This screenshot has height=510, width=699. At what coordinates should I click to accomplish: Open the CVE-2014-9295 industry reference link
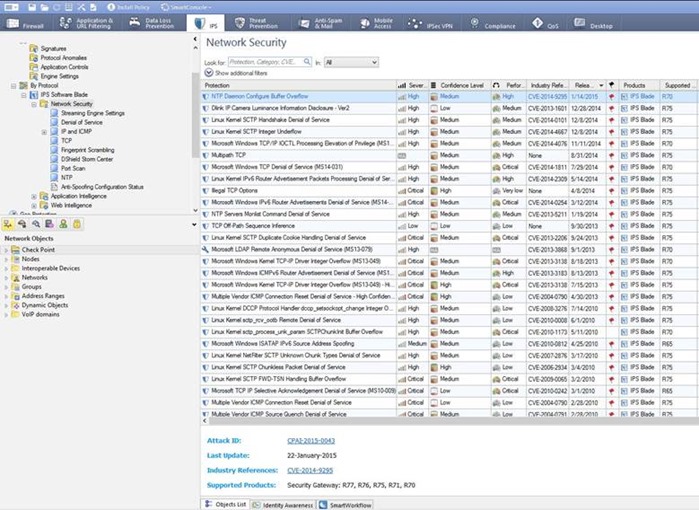310,470
